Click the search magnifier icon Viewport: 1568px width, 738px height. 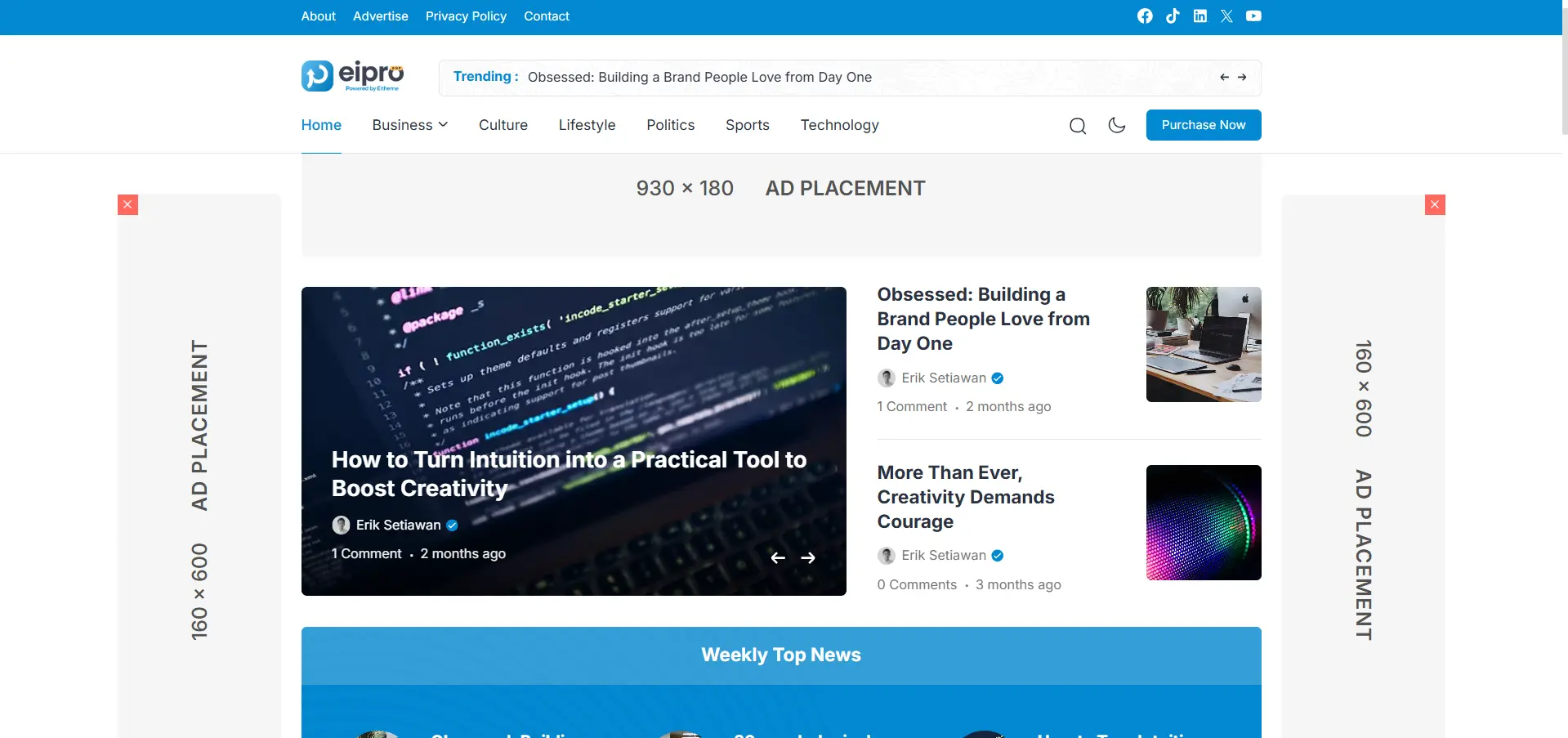(x=1078, y=125)
